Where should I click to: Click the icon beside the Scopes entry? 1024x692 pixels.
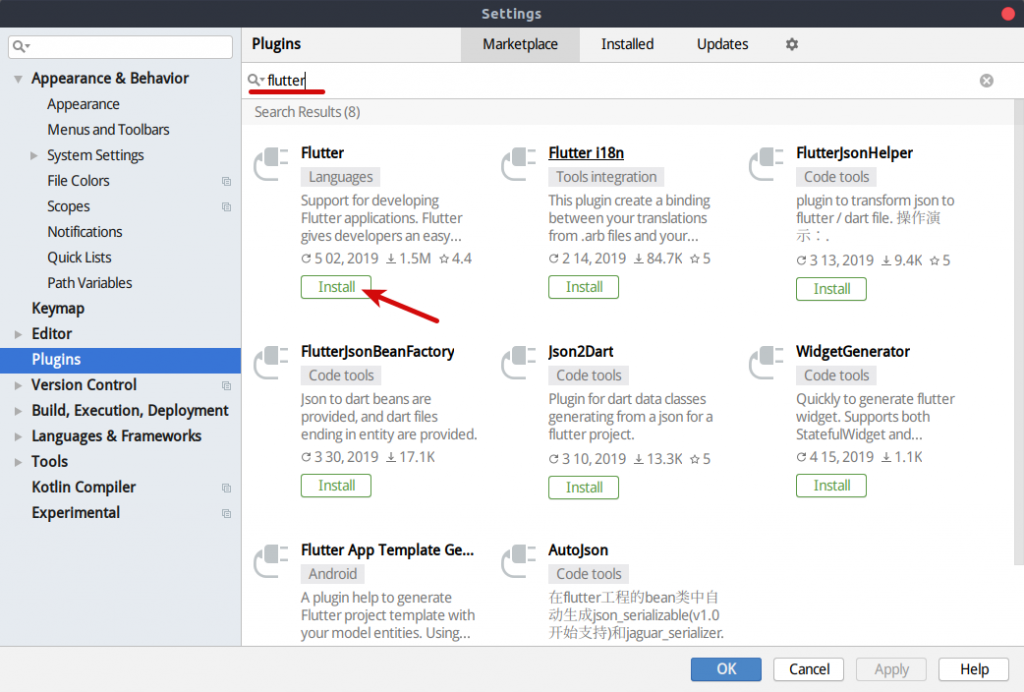(x=227, y=206)
